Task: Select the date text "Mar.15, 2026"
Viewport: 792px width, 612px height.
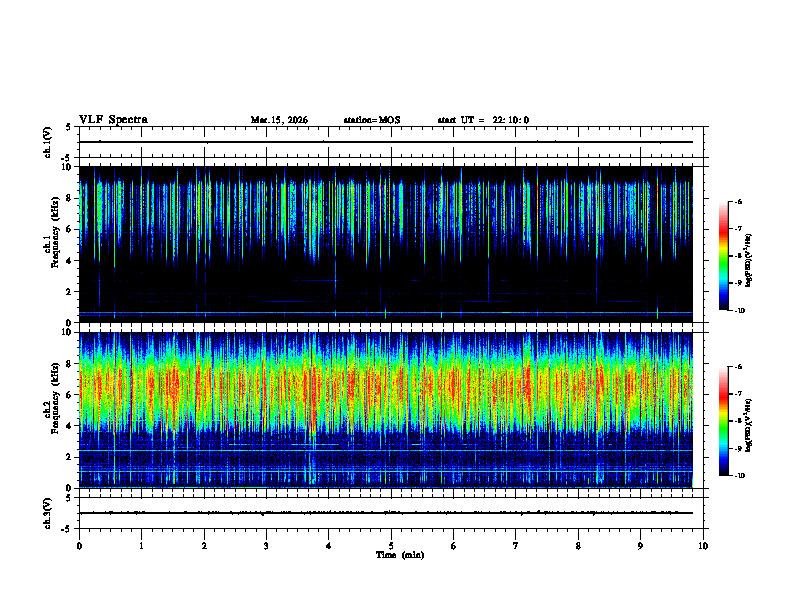Action: pyautogui.click(x=279, y=120)
